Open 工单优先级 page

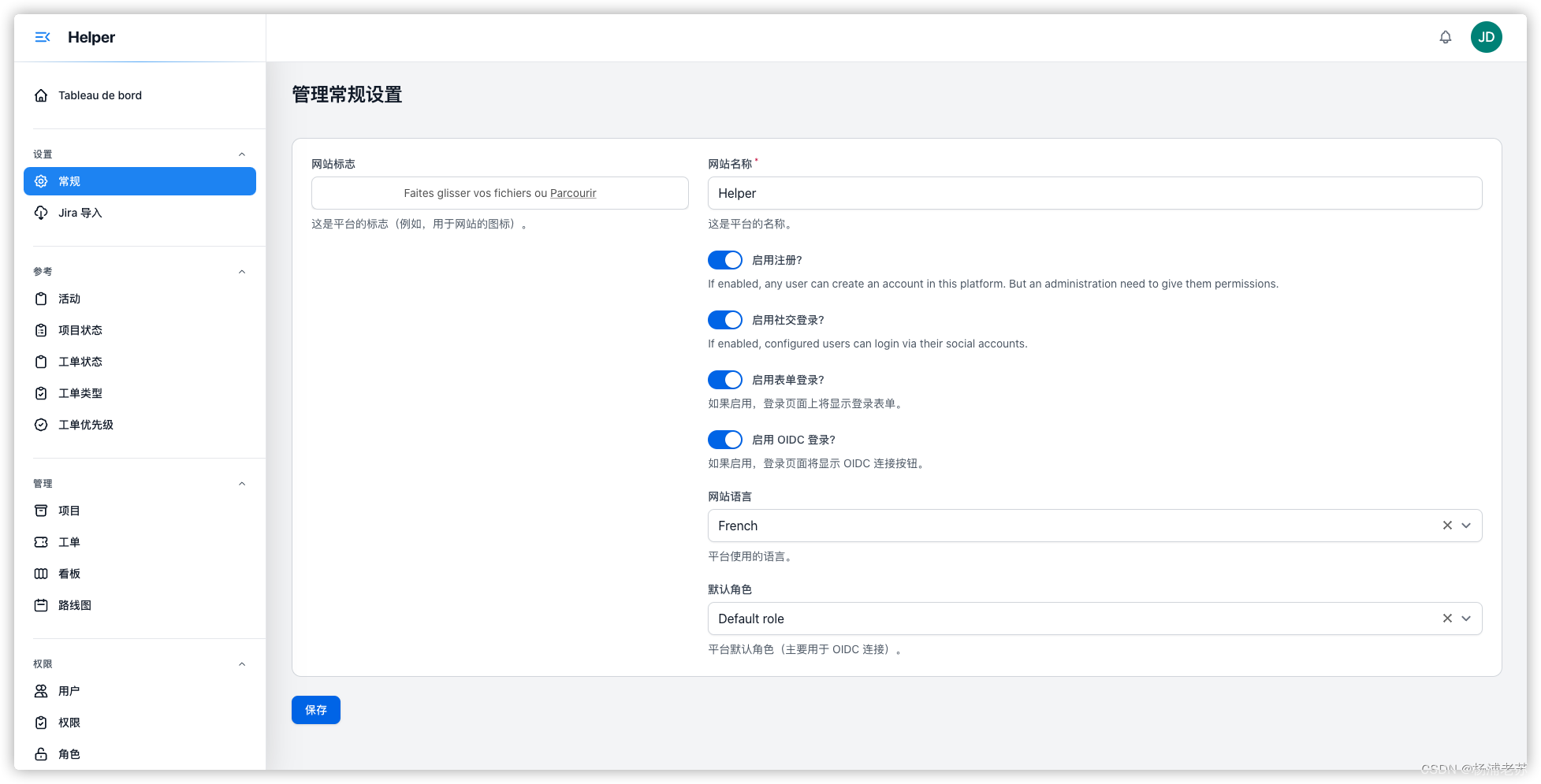(140, 425)
